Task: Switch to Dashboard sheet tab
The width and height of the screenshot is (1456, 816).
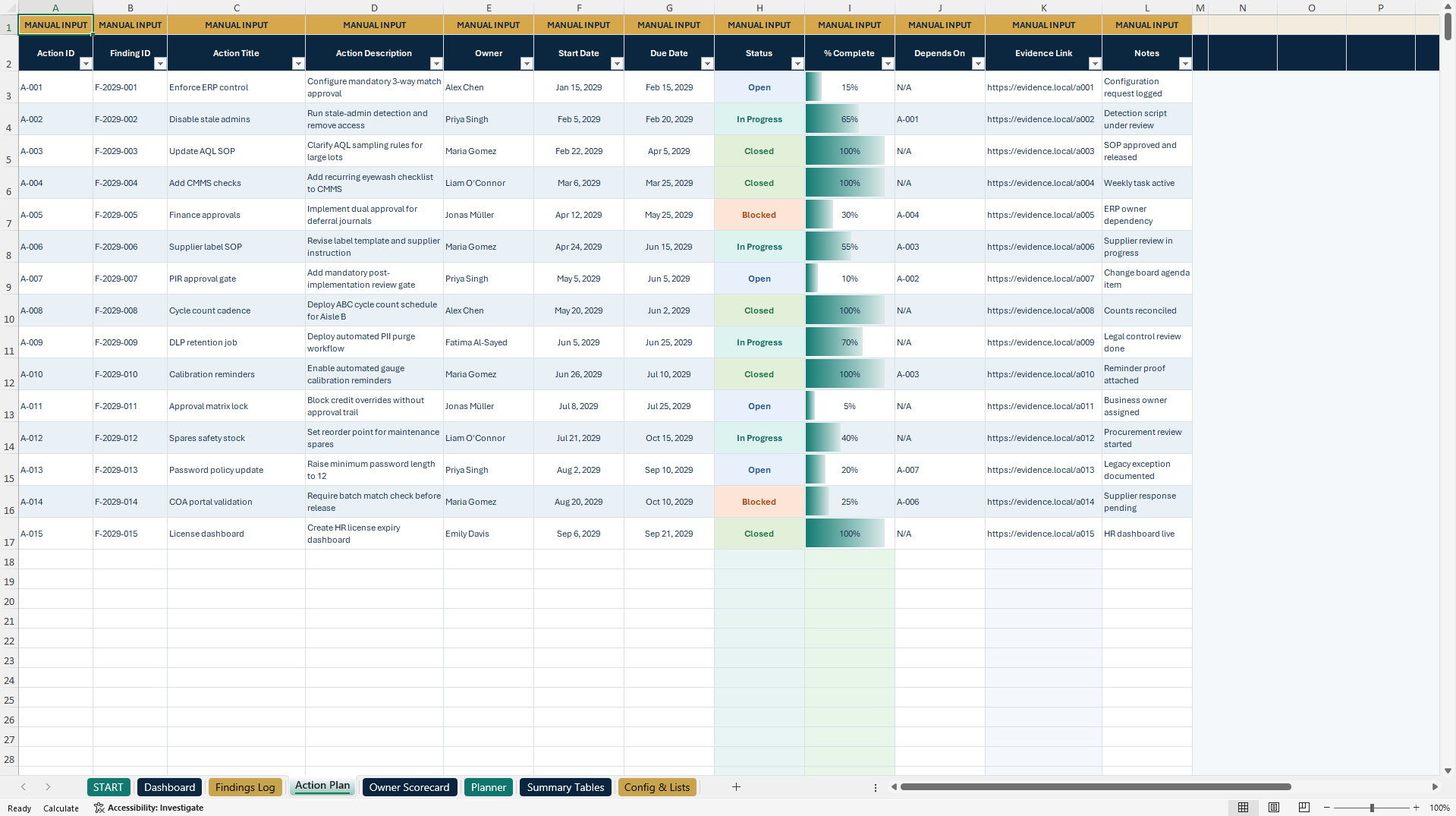Action: [x=170, y=787]
